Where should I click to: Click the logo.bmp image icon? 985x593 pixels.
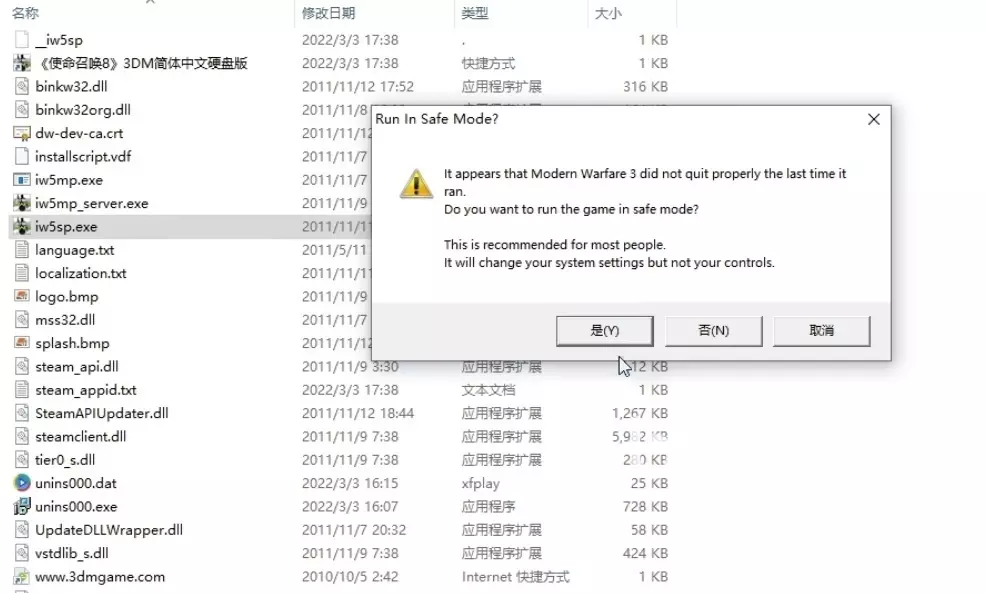click(22, 296)
